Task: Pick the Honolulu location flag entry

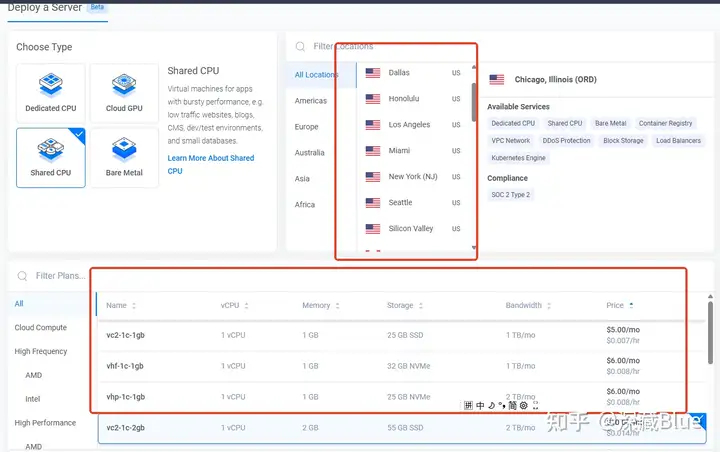Action: coord(373,99)
